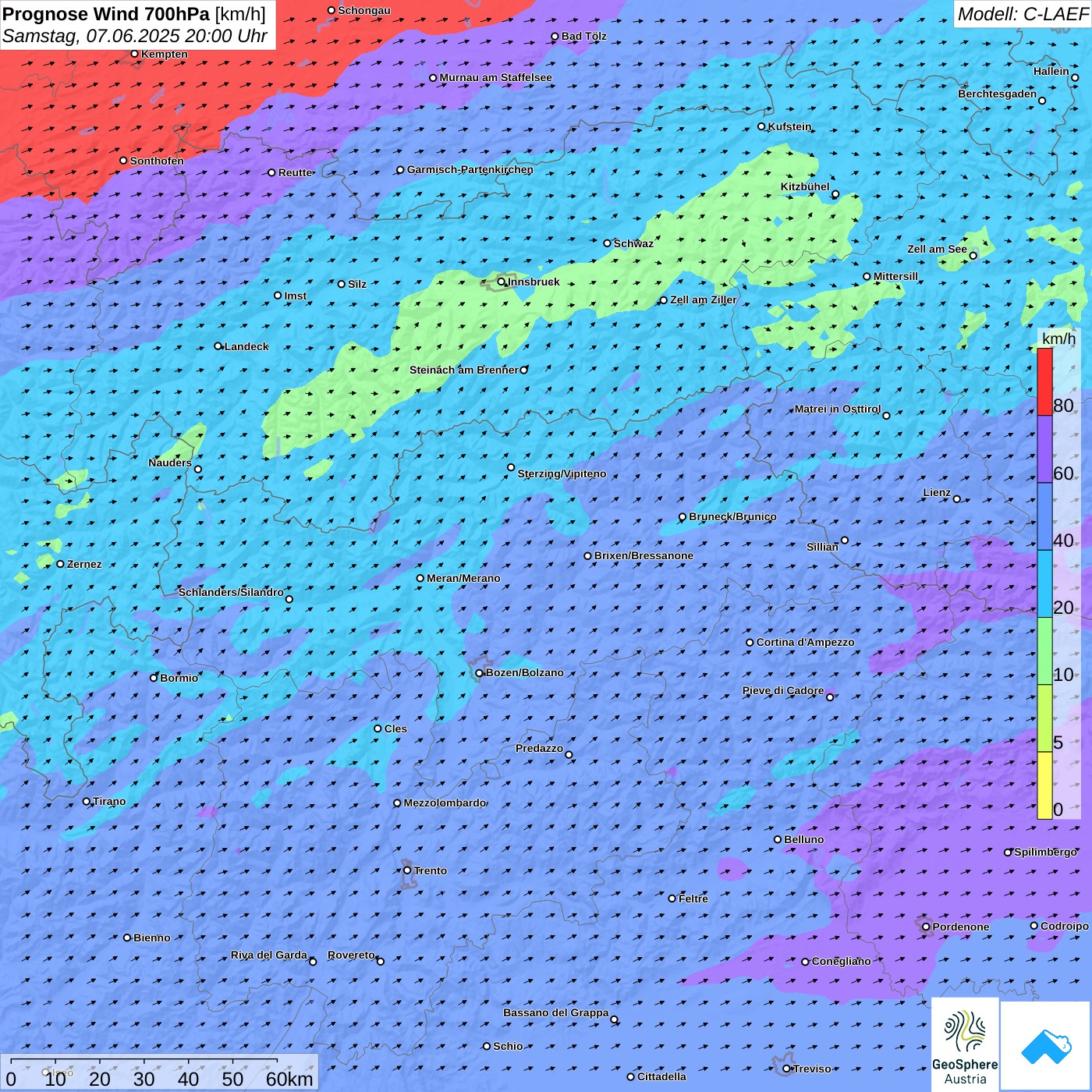Click the yellow 0 km/h legend color
The height and width of the screenshot is (1092, 1092).
tap(1044, 785)
